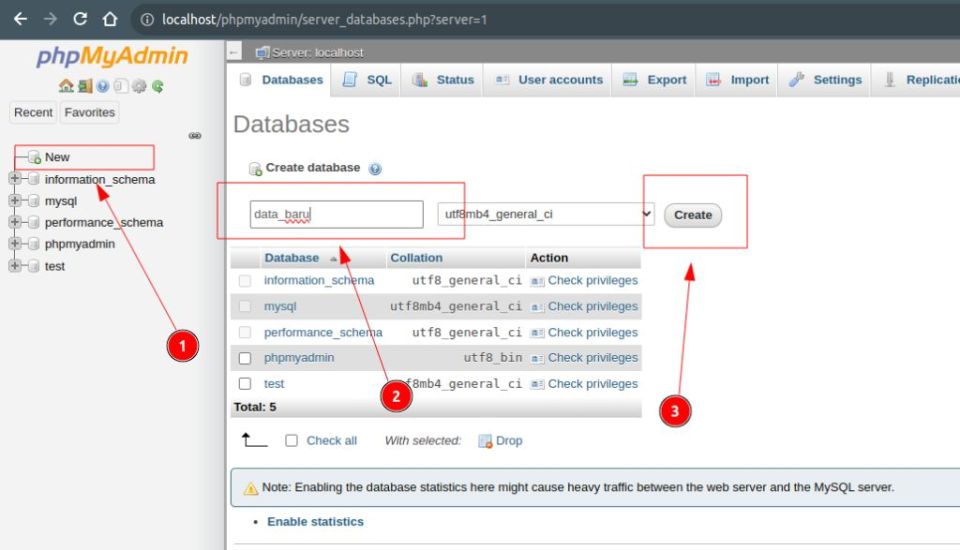This screenshot has width=960, height=550.
Task: Enable the Check all checkbox
Action: coord(291,441)
